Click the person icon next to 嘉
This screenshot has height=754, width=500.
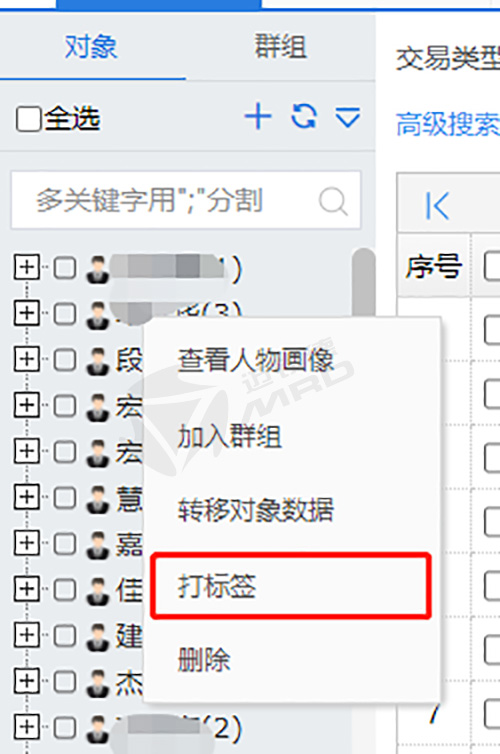tap(98, 545)
